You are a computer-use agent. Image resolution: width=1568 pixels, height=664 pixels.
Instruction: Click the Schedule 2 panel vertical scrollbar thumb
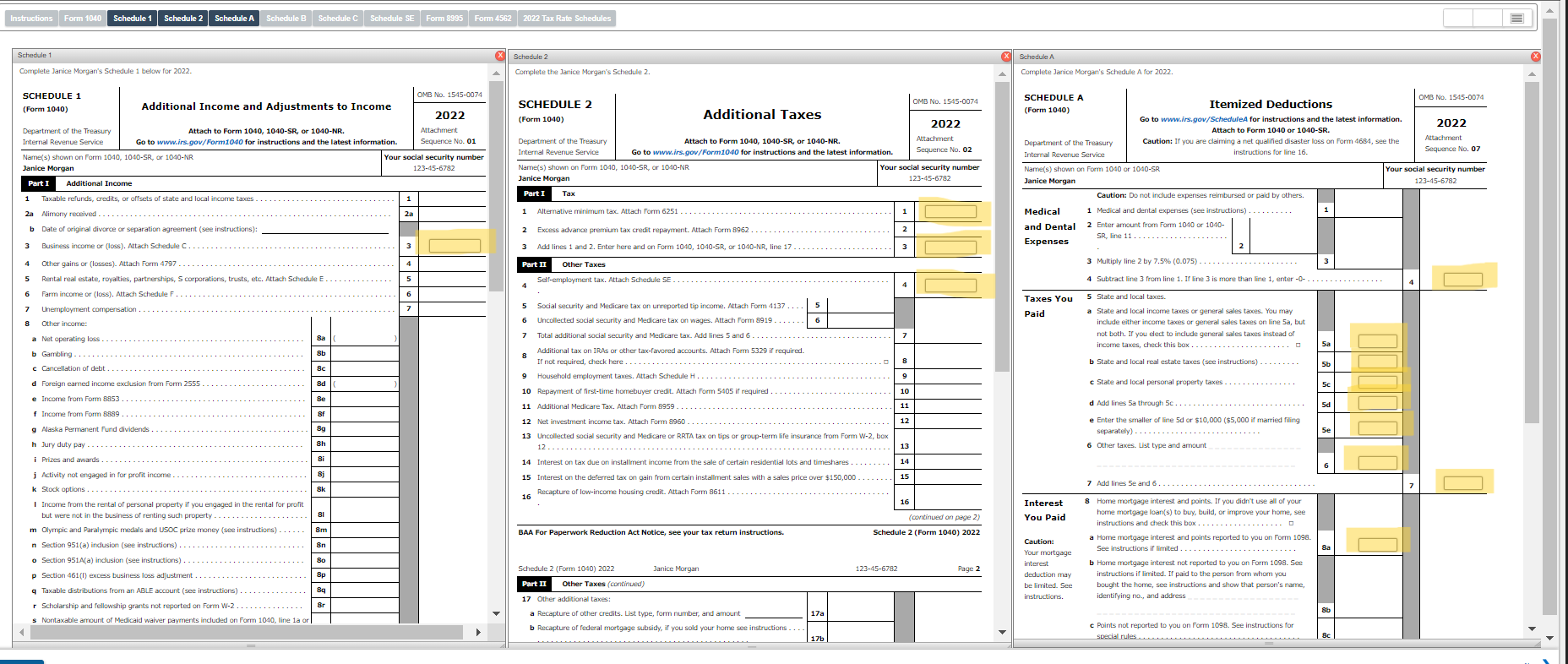[x=1002, y=228]
